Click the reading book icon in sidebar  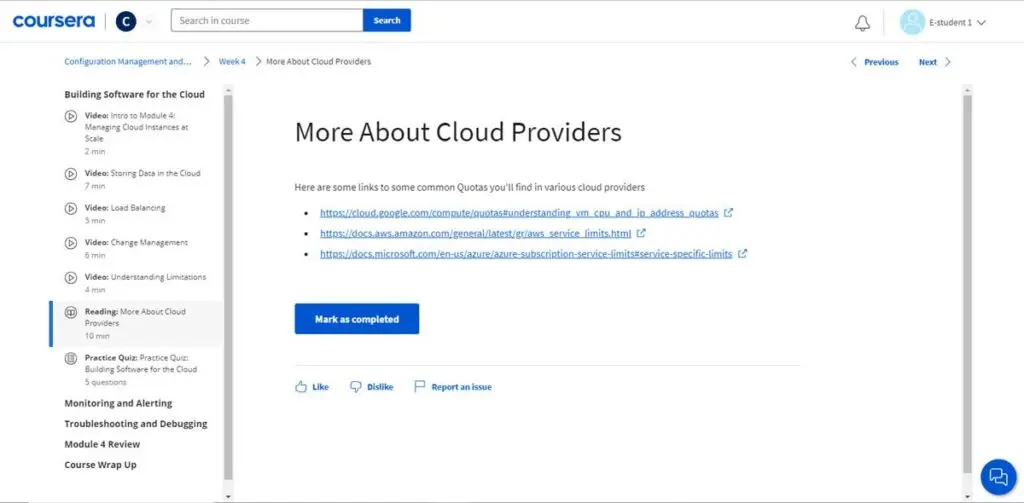(x=71, y=312)
